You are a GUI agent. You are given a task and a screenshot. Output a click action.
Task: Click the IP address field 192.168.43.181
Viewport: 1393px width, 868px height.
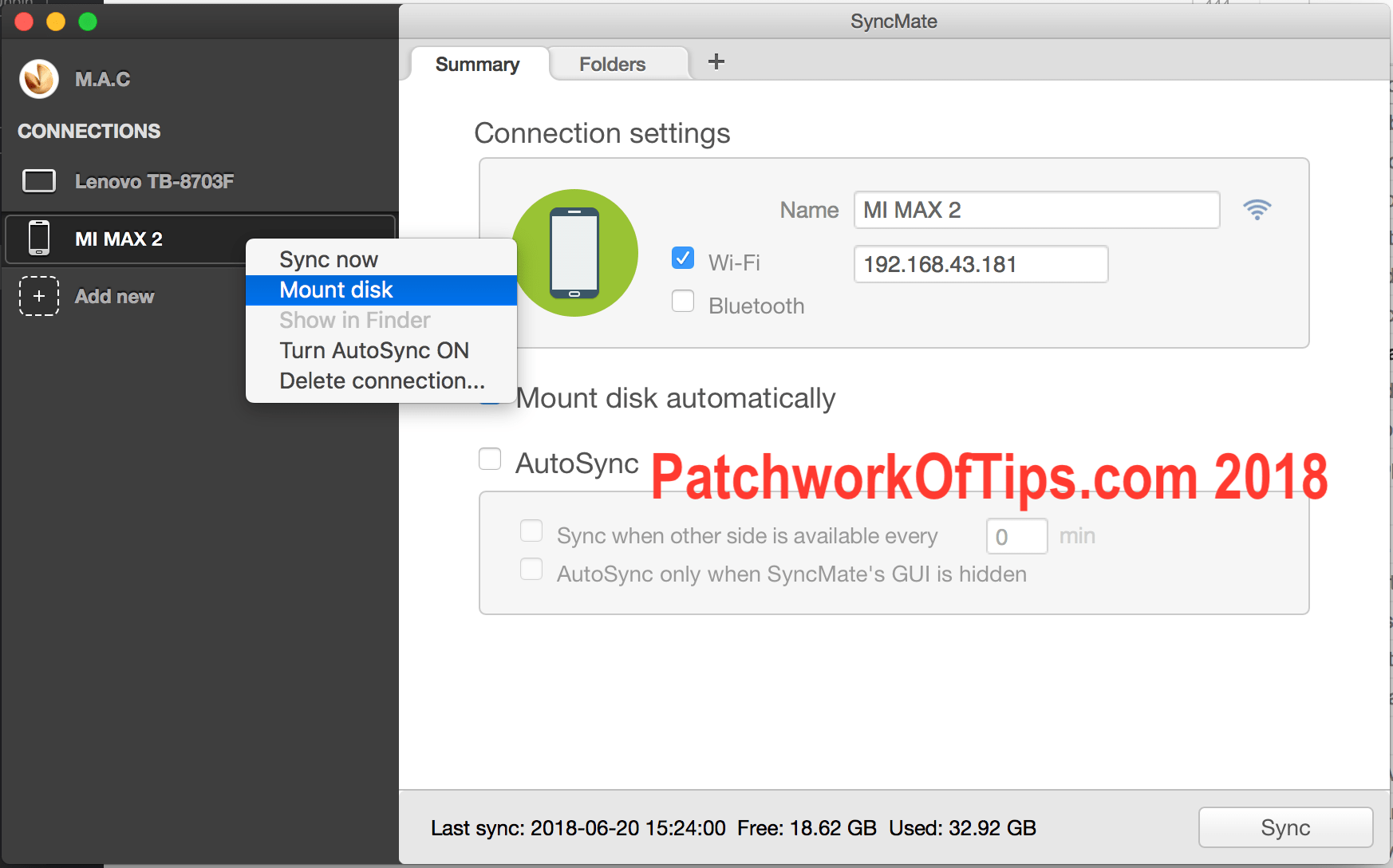(x=981, y=264)
